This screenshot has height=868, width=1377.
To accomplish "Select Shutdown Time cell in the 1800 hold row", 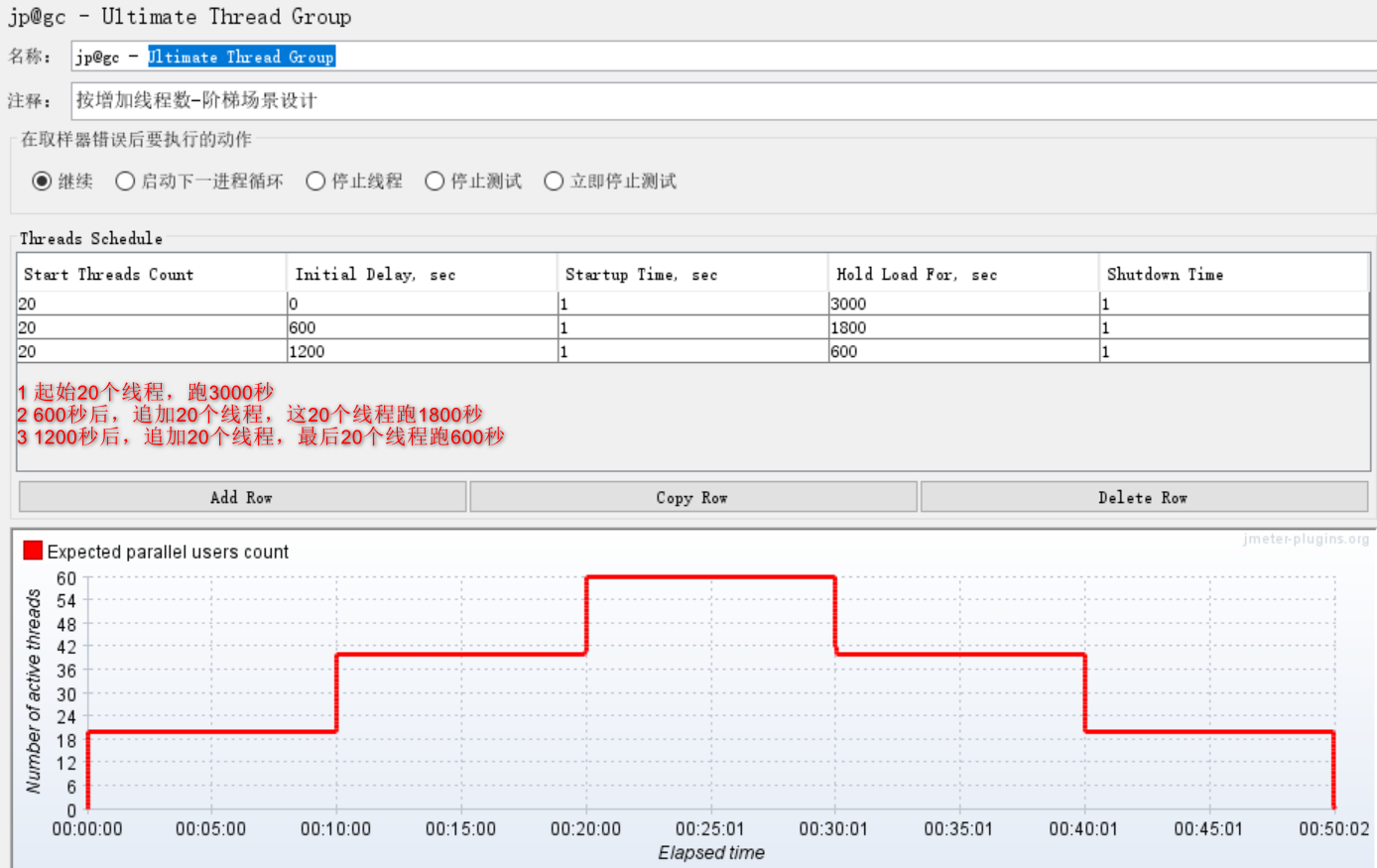I will 1234,327.
